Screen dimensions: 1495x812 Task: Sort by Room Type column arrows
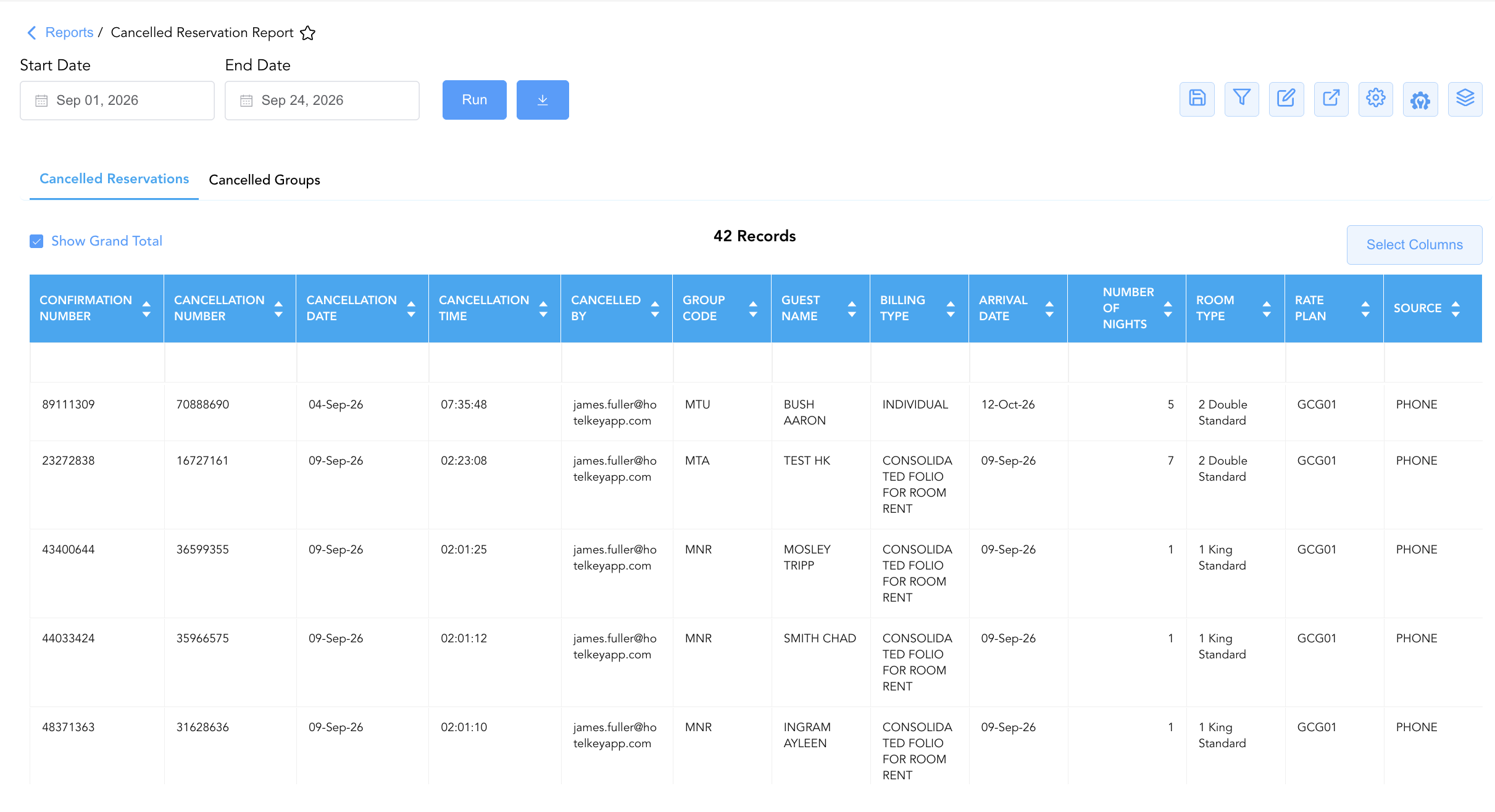(1267, 309)
